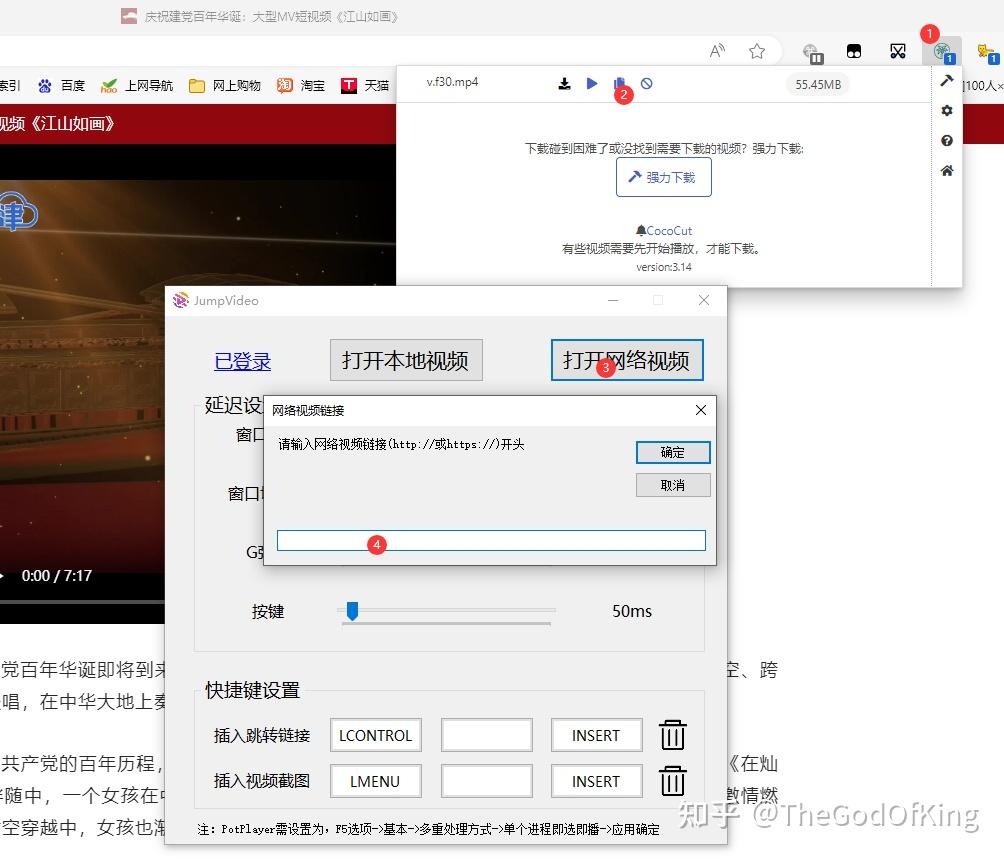Screen dimensions: 1004x860
Task: Click the play icon in the CocoCut popup
Action: [591, 84]
